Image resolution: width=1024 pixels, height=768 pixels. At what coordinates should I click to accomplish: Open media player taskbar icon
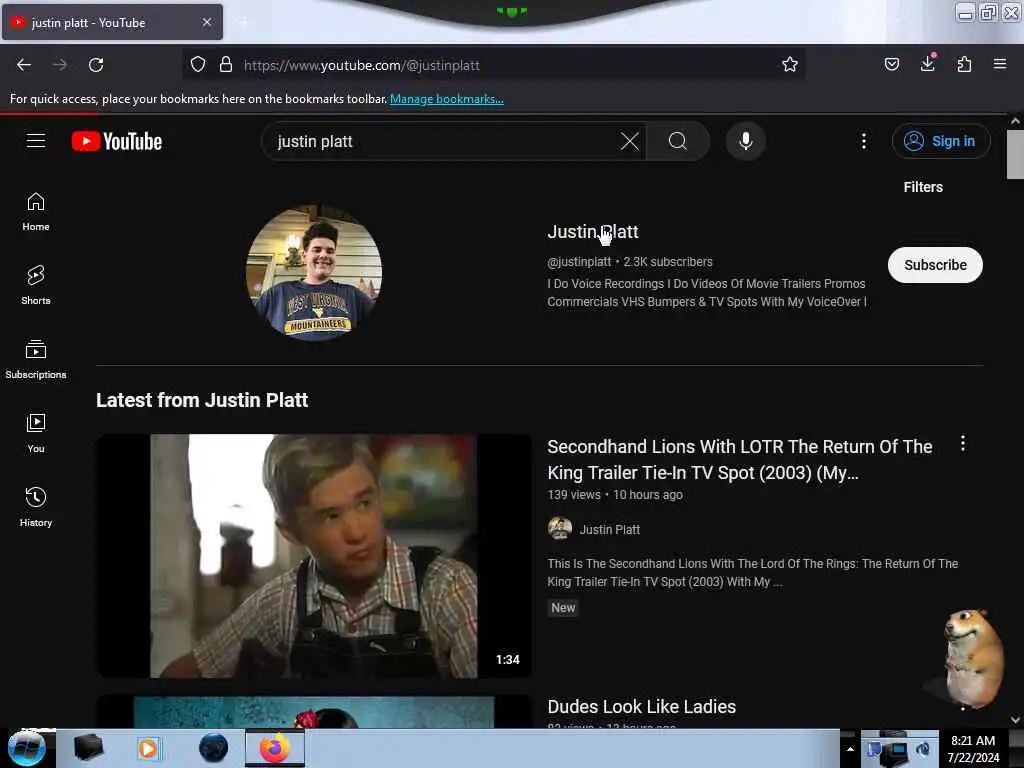pyautogui.click(x=148, y=748)
